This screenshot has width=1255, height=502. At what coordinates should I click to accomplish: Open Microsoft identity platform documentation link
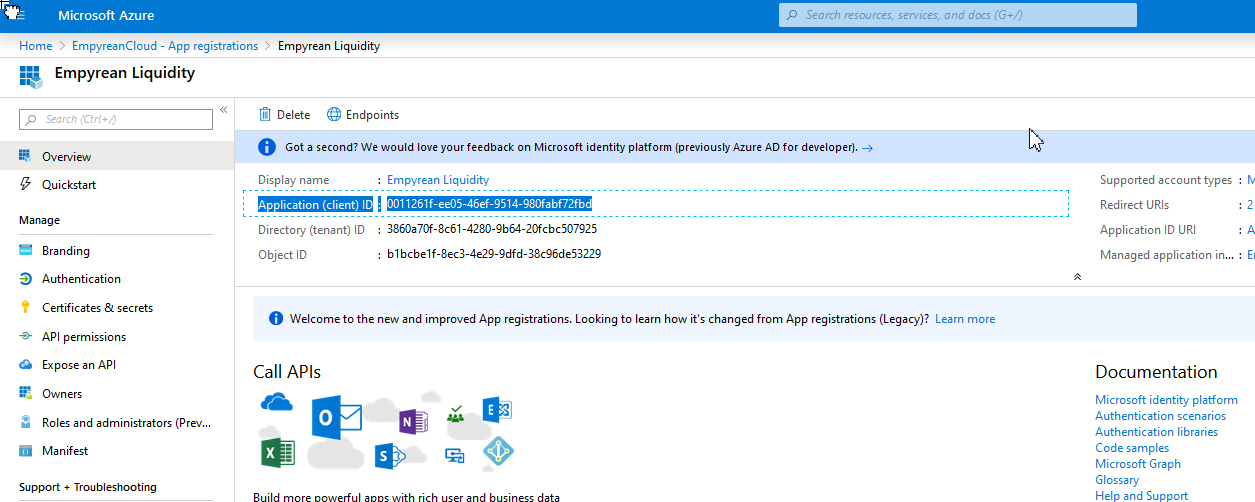pyautogui.click(x=1166, y=400)
